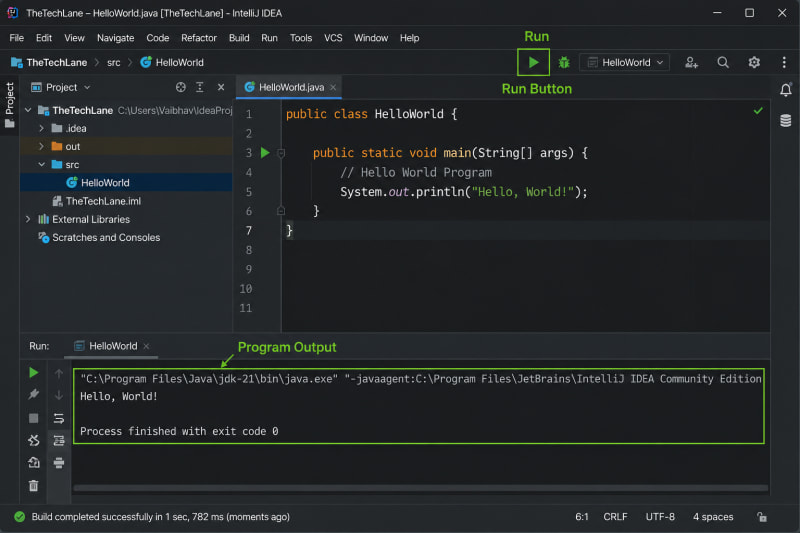Open IDE settings gear icon
This screenshot has height=533, width=800.
click(754, 62)
